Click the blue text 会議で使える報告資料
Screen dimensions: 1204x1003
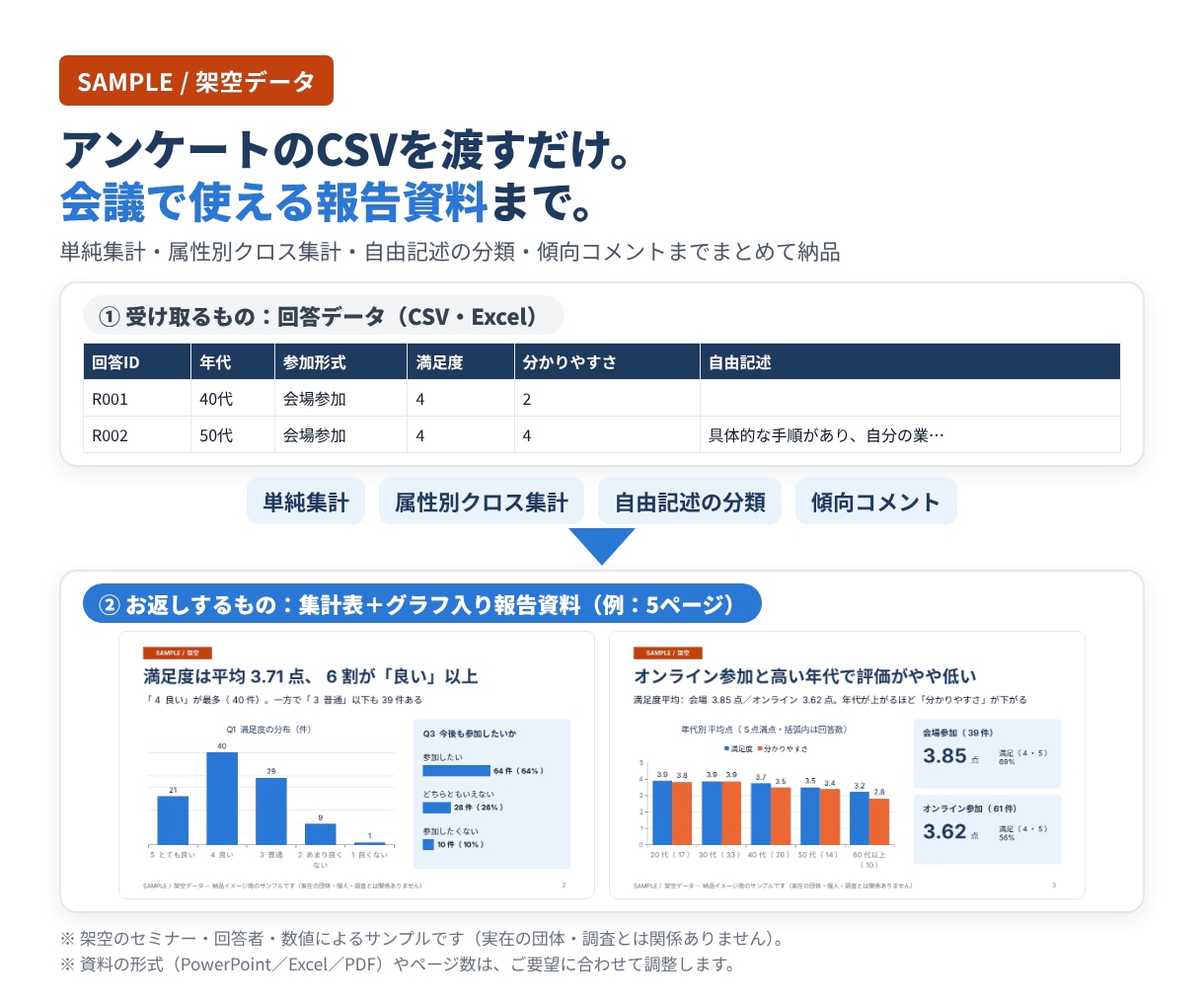274,201
